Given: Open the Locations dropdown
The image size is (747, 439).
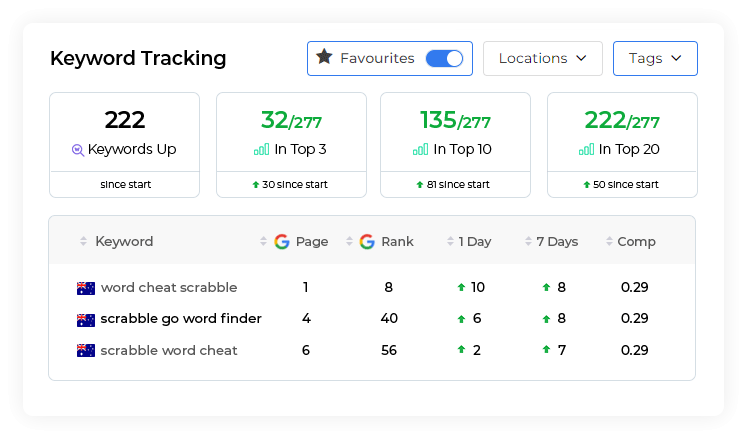Looking at the screenshot, I should pyautogui.click(x=543, y=58).
